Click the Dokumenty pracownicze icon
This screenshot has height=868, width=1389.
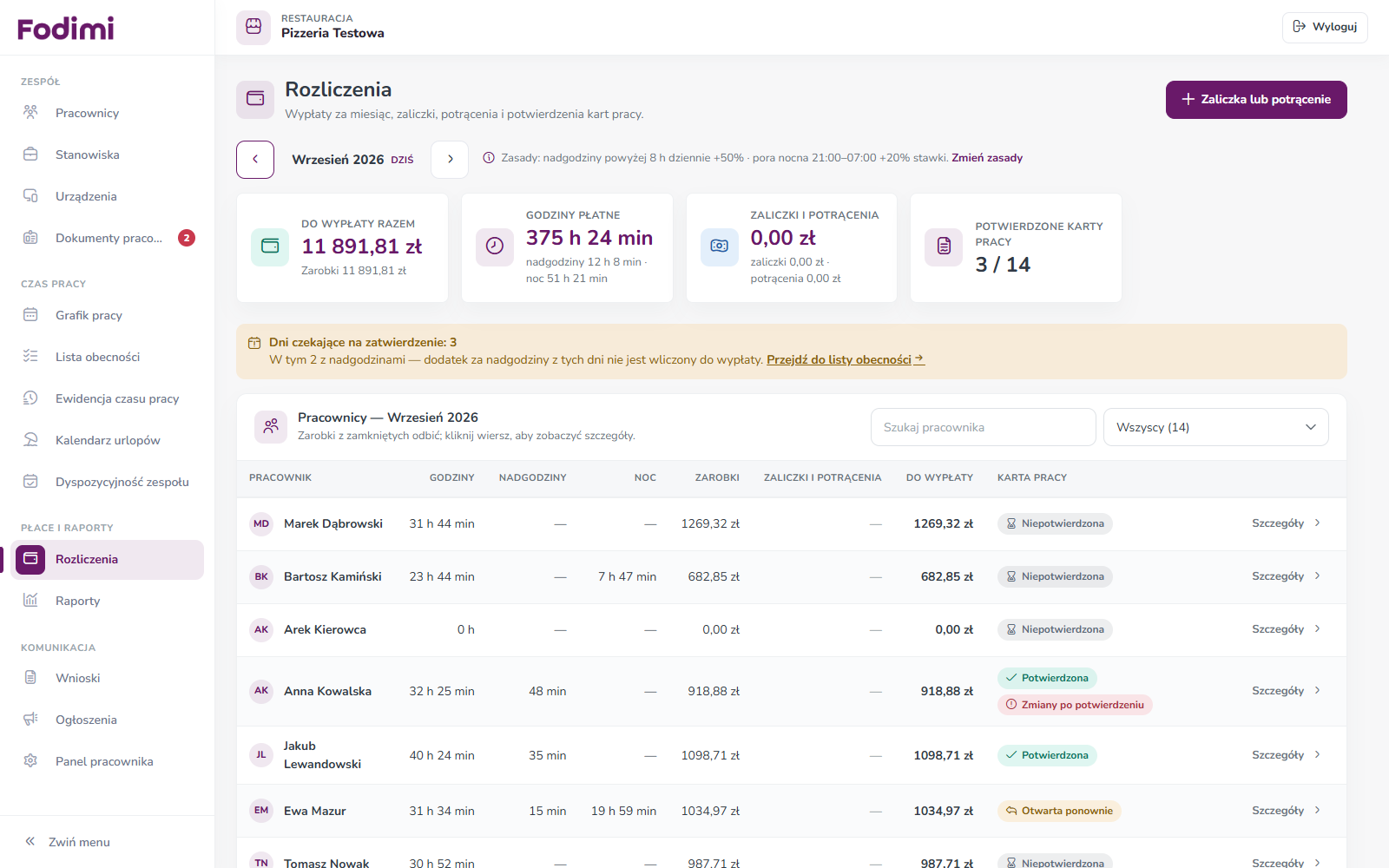tap(30, 238)
